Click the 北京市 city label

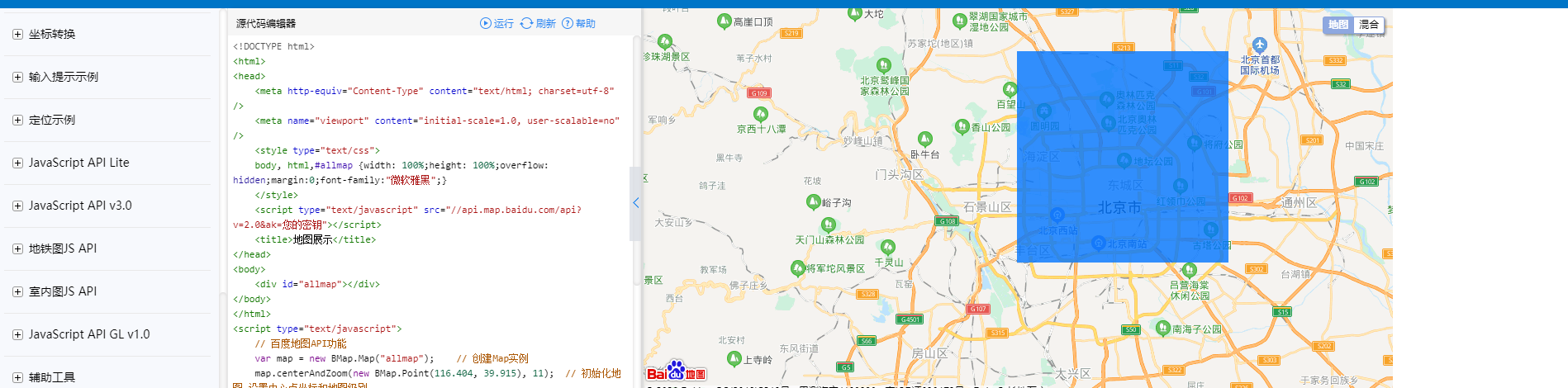[x=1119, y=207]
